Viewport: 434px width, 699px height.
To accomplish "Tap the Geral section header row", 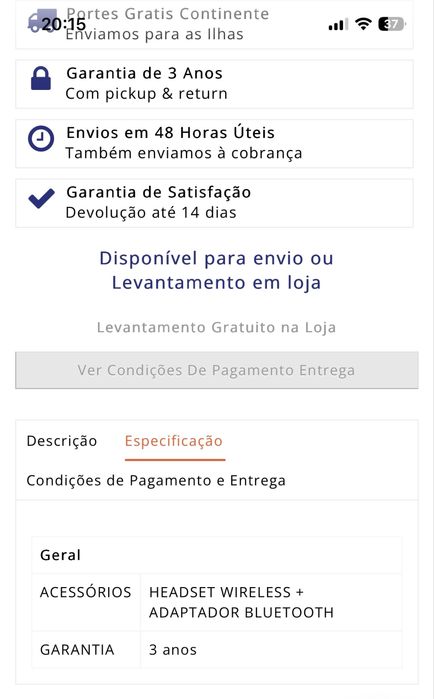I will point(217,555).
